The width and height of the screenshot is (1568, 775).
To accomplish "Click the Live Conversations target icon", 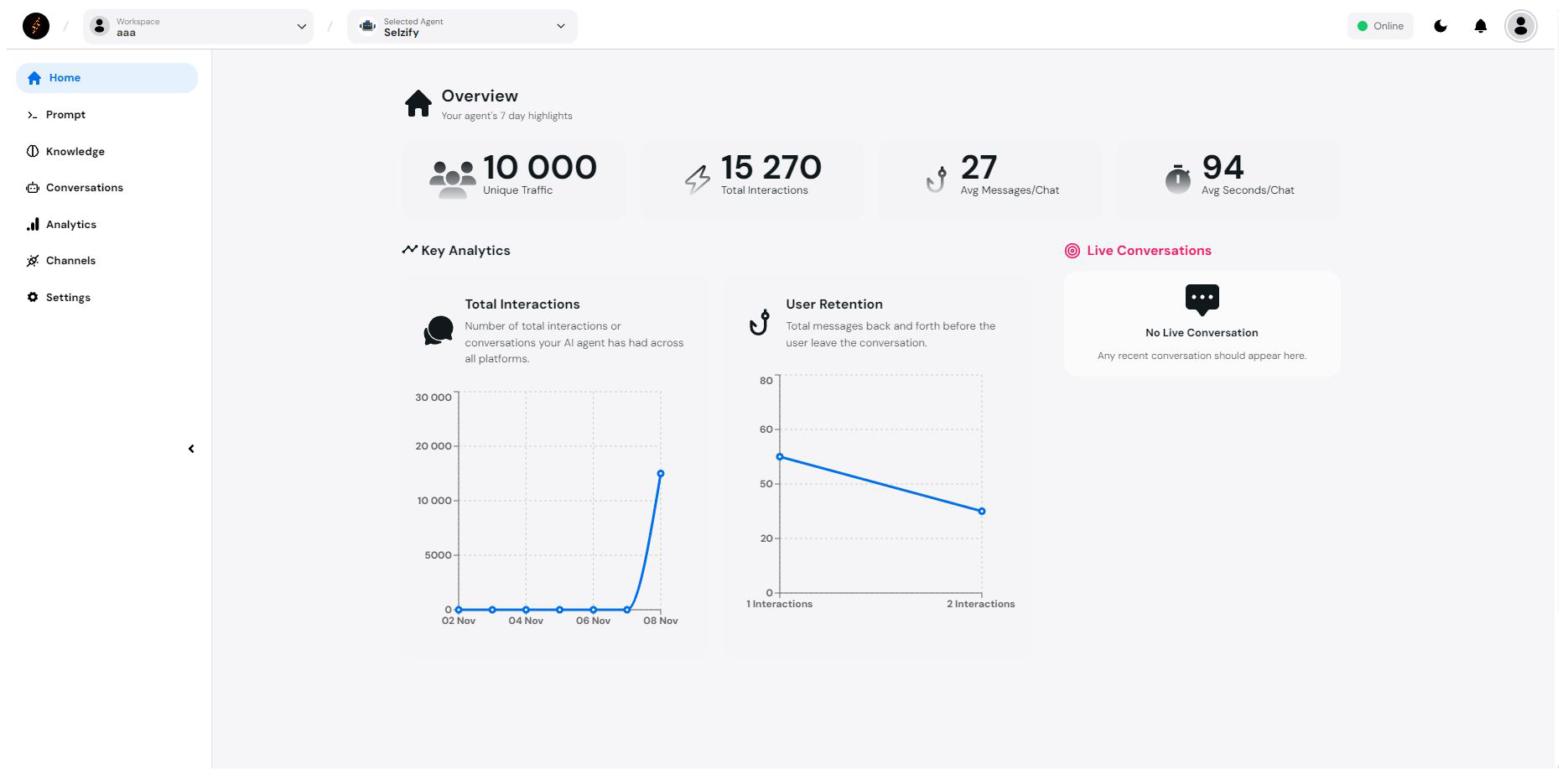I will point(1072,251).
